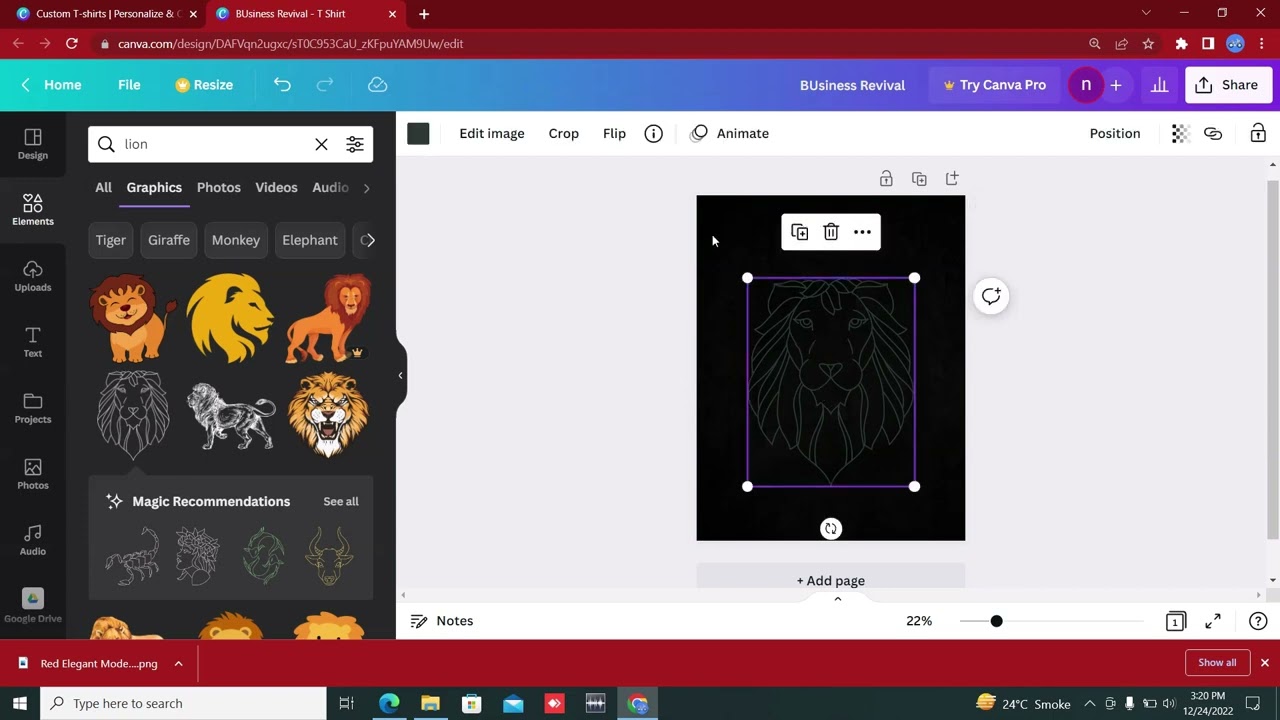Switch to the Videos tab

click(276, 187)
